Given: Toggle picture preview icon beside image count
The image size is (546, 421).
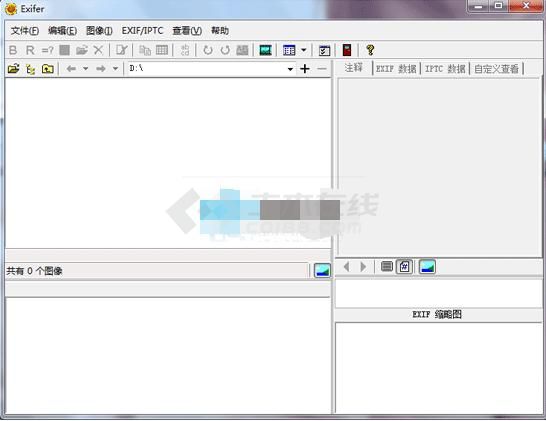Looking at the screenshot, I should pyautogui.click(x=322, y=270).
